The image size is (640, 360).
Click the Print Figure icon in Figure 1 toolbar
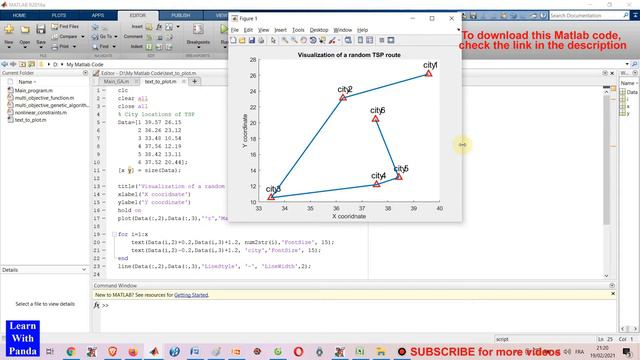click(x=261, y=40)
